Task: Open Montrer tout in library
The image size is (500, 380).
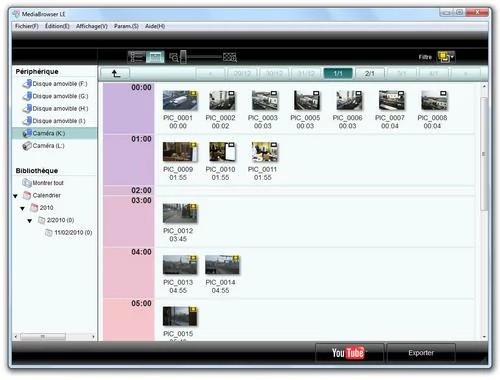Action: tap(43, 183)
